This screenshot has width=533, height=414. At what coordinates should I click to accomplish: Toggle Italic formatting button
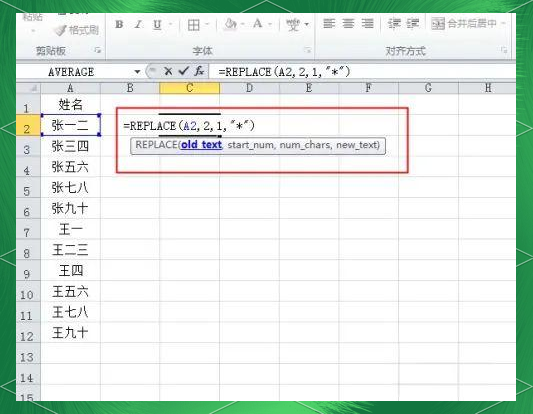pos(138,24)
